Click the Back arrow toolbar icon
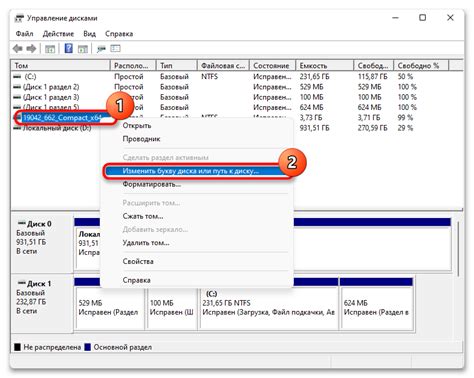474x378 pixels. pyautogui.click(x=17, y=49)
